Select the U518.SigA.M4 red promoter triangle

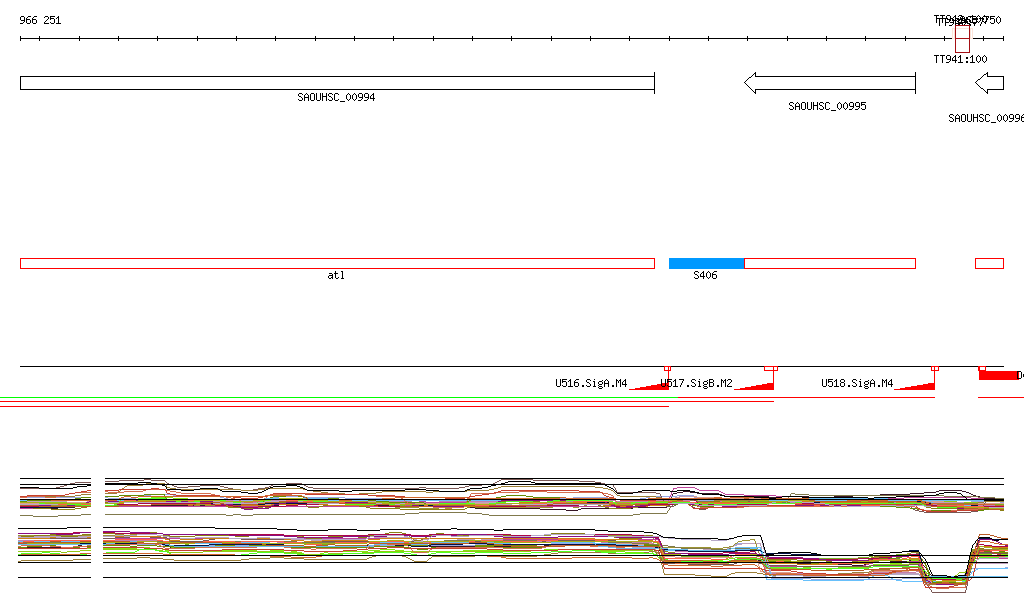pyautogui.click(x=919, y=385)
